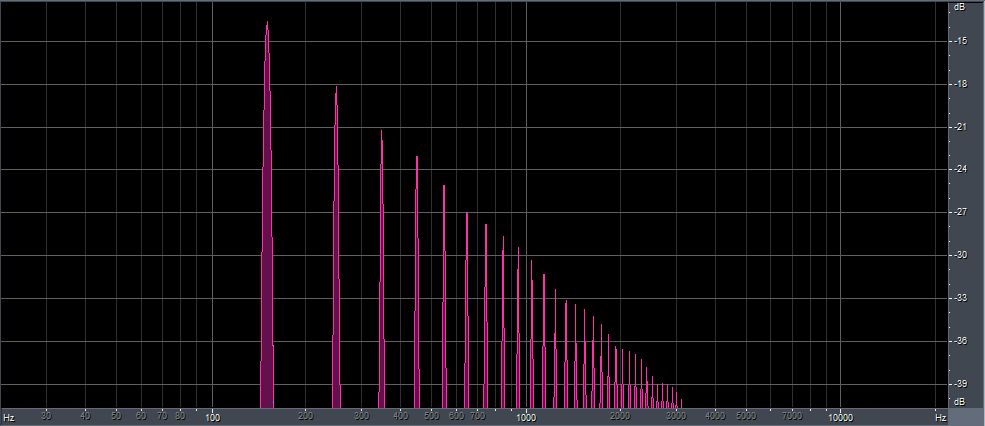This screenshot has height=426, width=985.
Task: Select the 100 Hz frequency axis label
Action: tap(211, 415)
